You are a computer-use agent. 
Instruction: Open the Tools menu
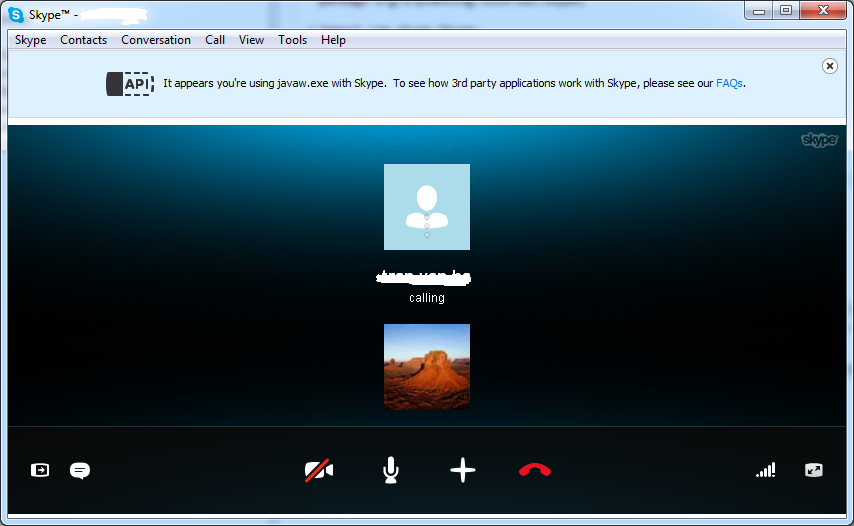tap(292, 40)
